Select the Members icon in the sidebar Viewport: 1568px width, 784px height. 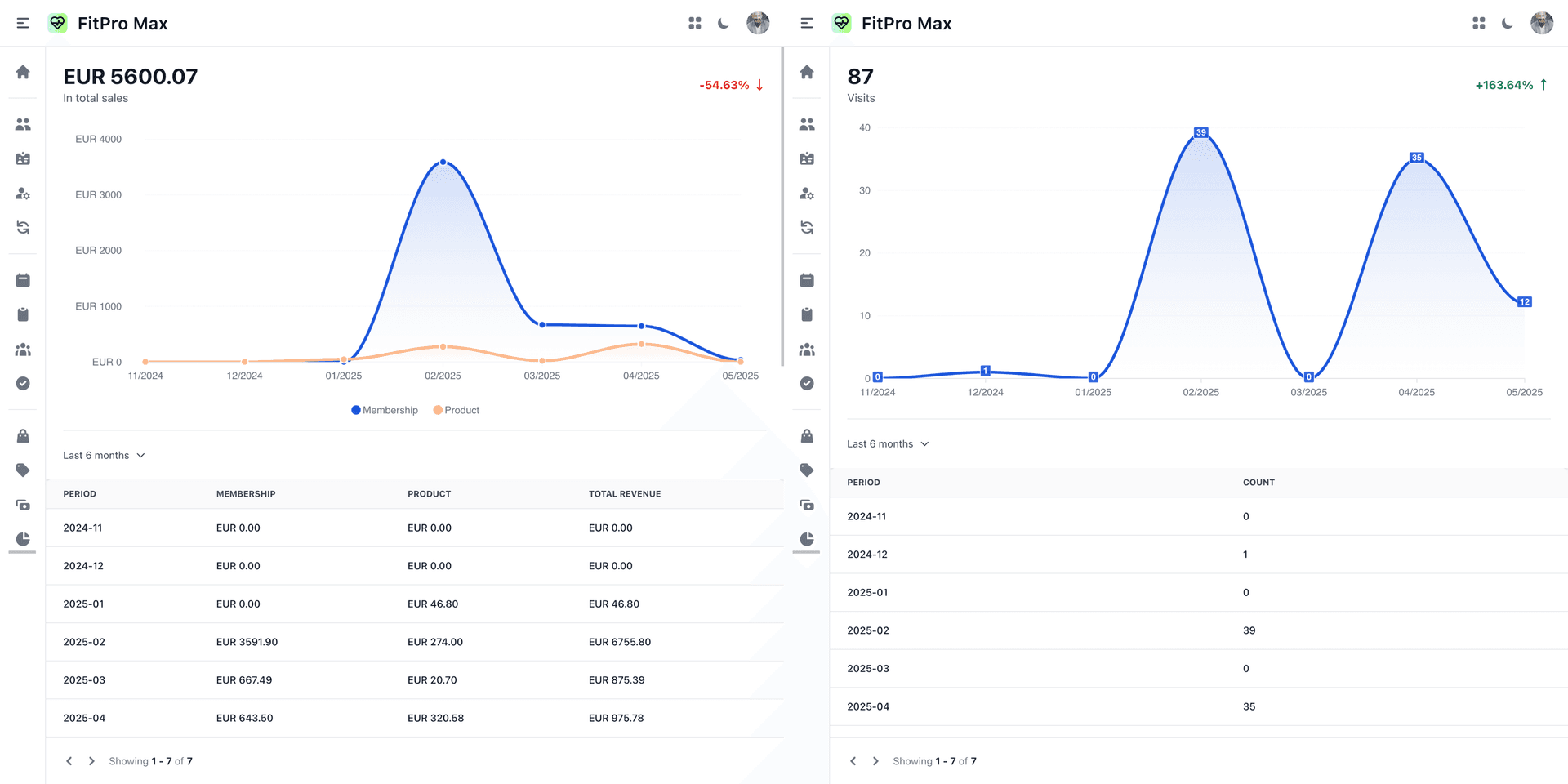[22, 123]
